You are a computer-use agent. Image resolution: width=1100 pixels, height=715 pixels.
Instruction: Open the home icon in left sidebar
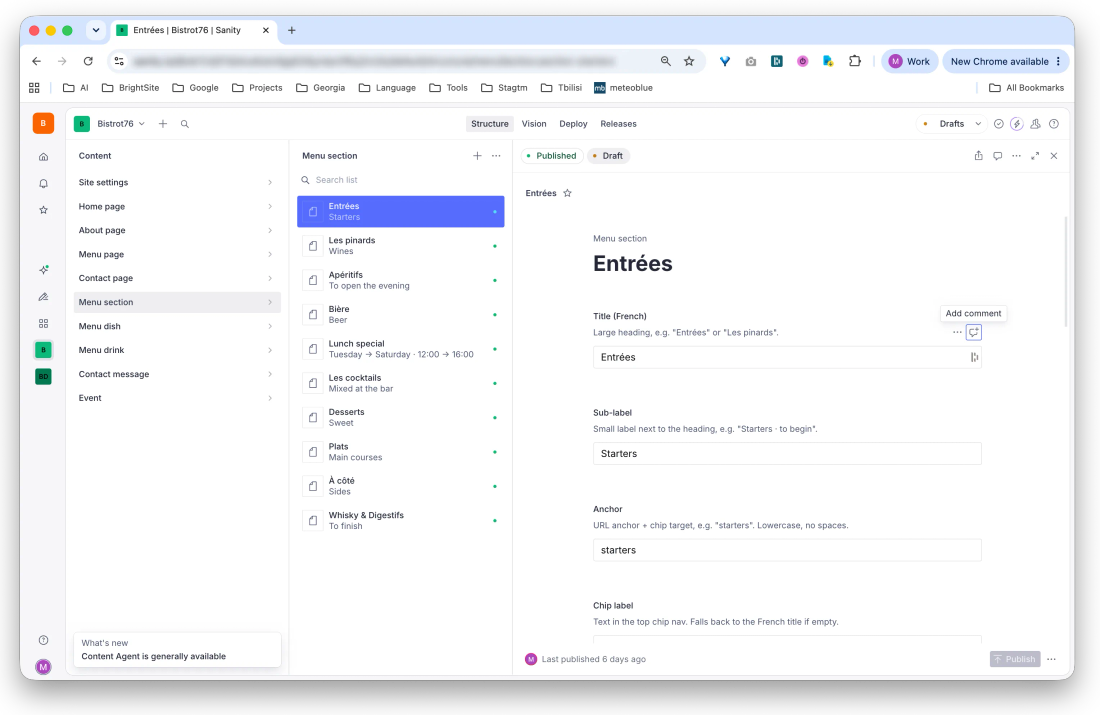43,156
